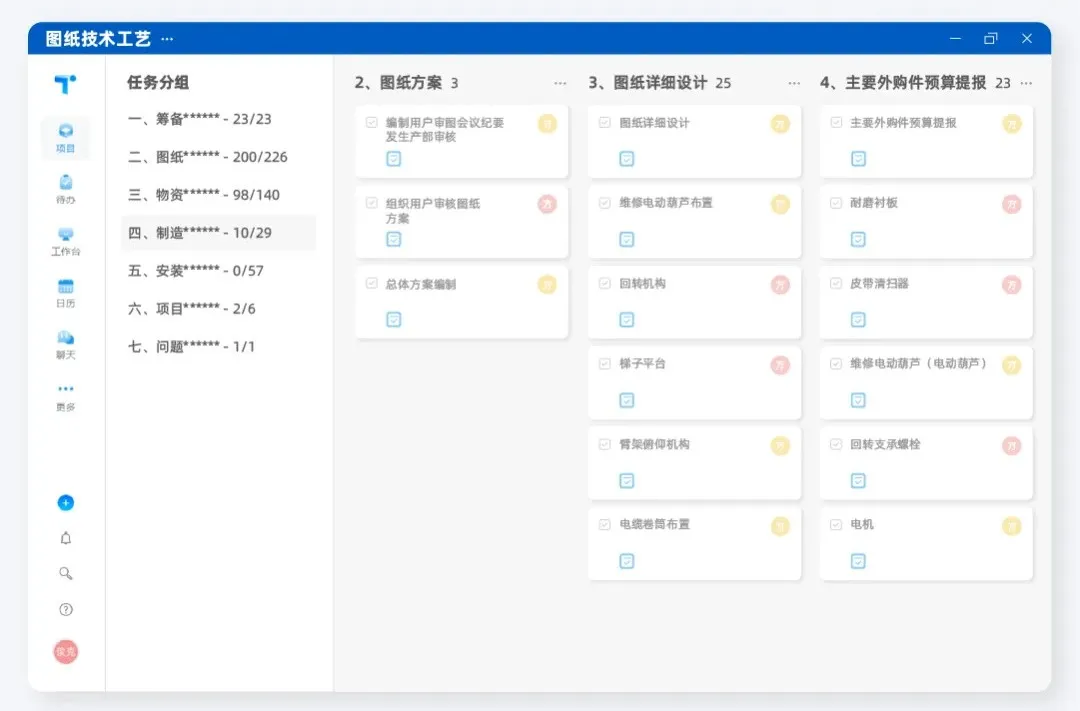Click the 任务分组 panel heading
This screenshot has height=711, width=1080.
pyautogui.click(x=158, y=83)
